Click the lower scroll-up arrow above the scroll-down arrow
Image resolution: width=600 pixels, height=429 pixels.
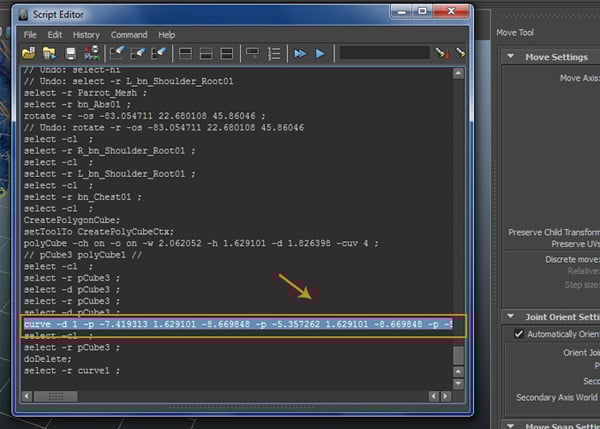click(458, 371)
